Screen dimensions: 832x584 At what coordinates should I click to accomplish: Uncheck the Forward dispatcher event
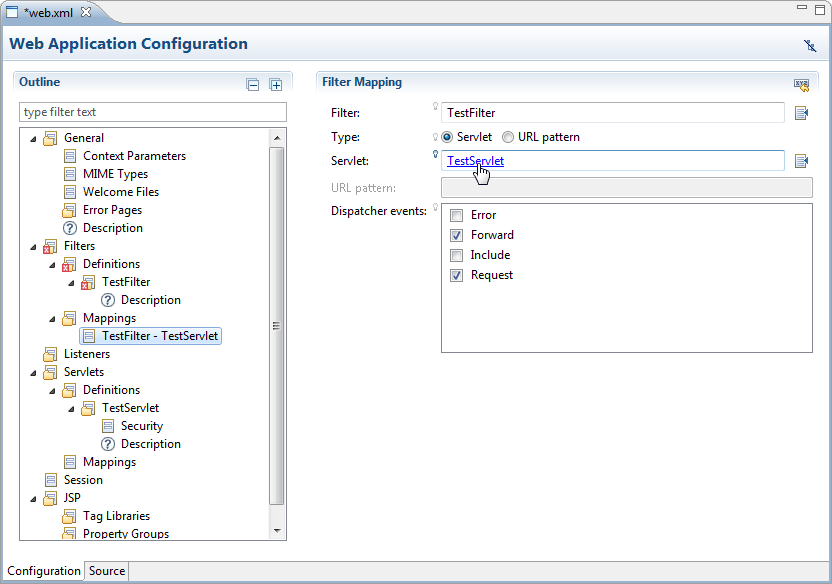tap(456, 235)
